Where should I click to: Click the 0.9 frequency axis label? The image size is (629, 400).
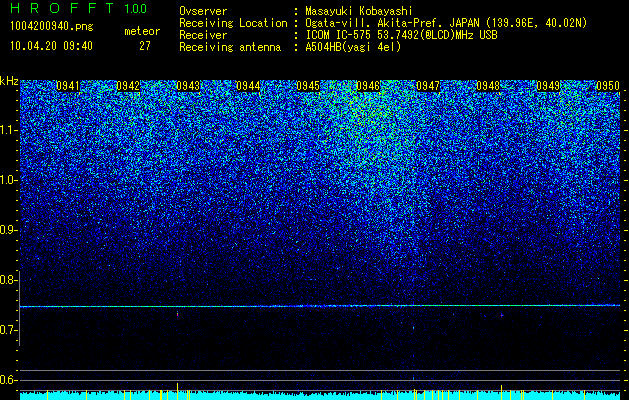8,230
